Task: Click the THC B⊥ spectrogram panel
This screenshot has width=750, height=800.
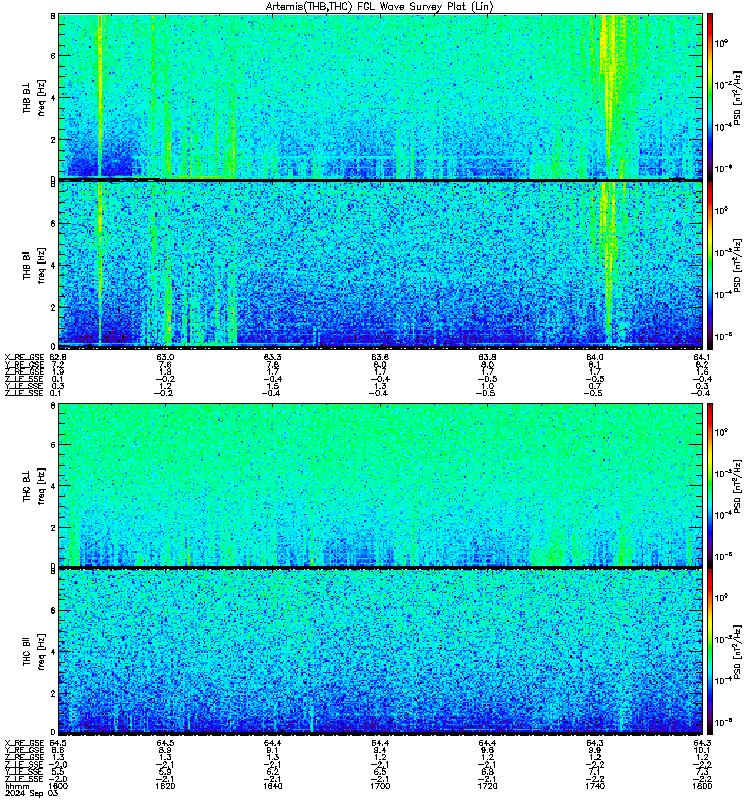Action: pyautogui.click(x=380, y=485)
